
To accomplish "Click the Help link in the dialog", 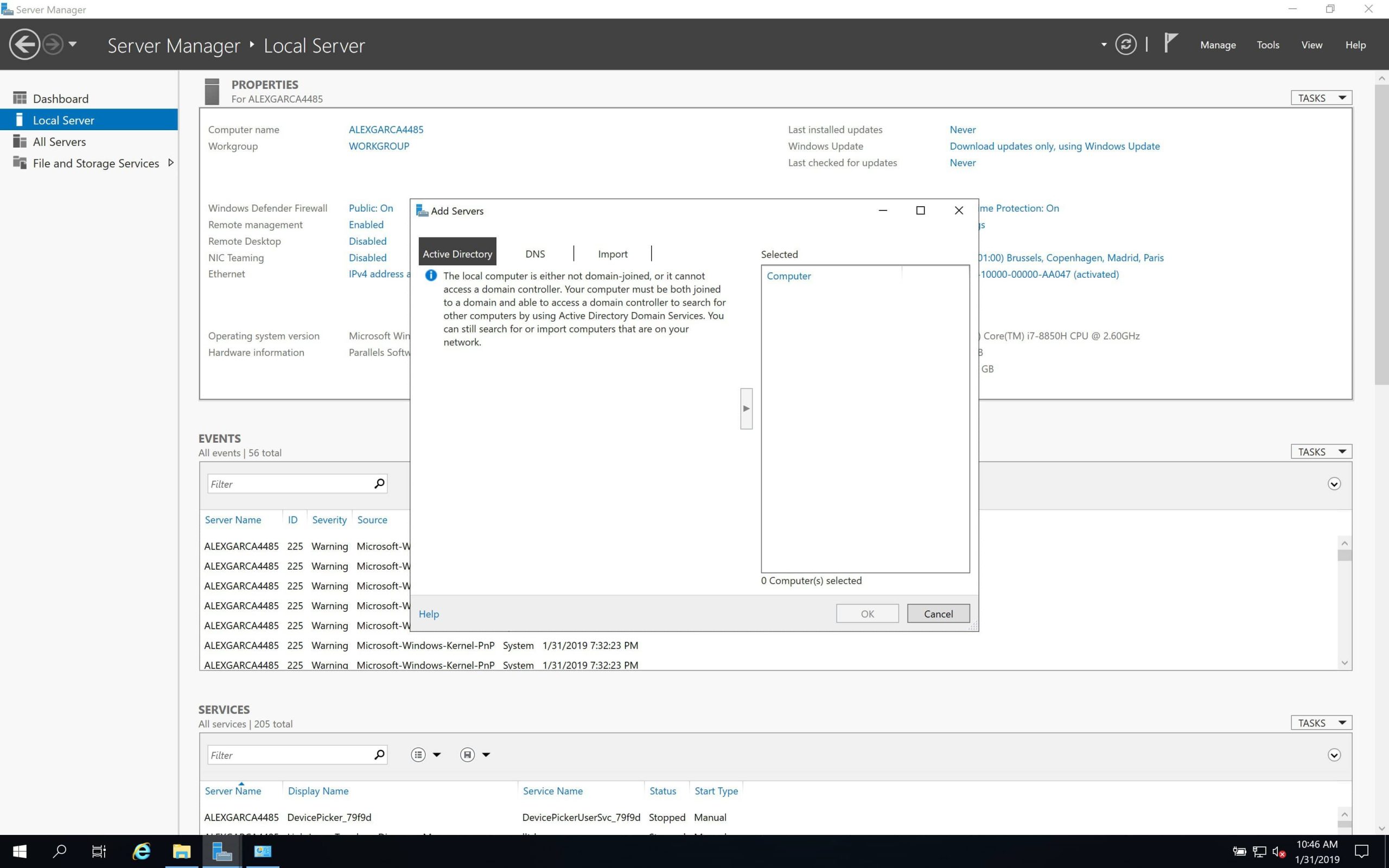I will (x=429, y=614).
